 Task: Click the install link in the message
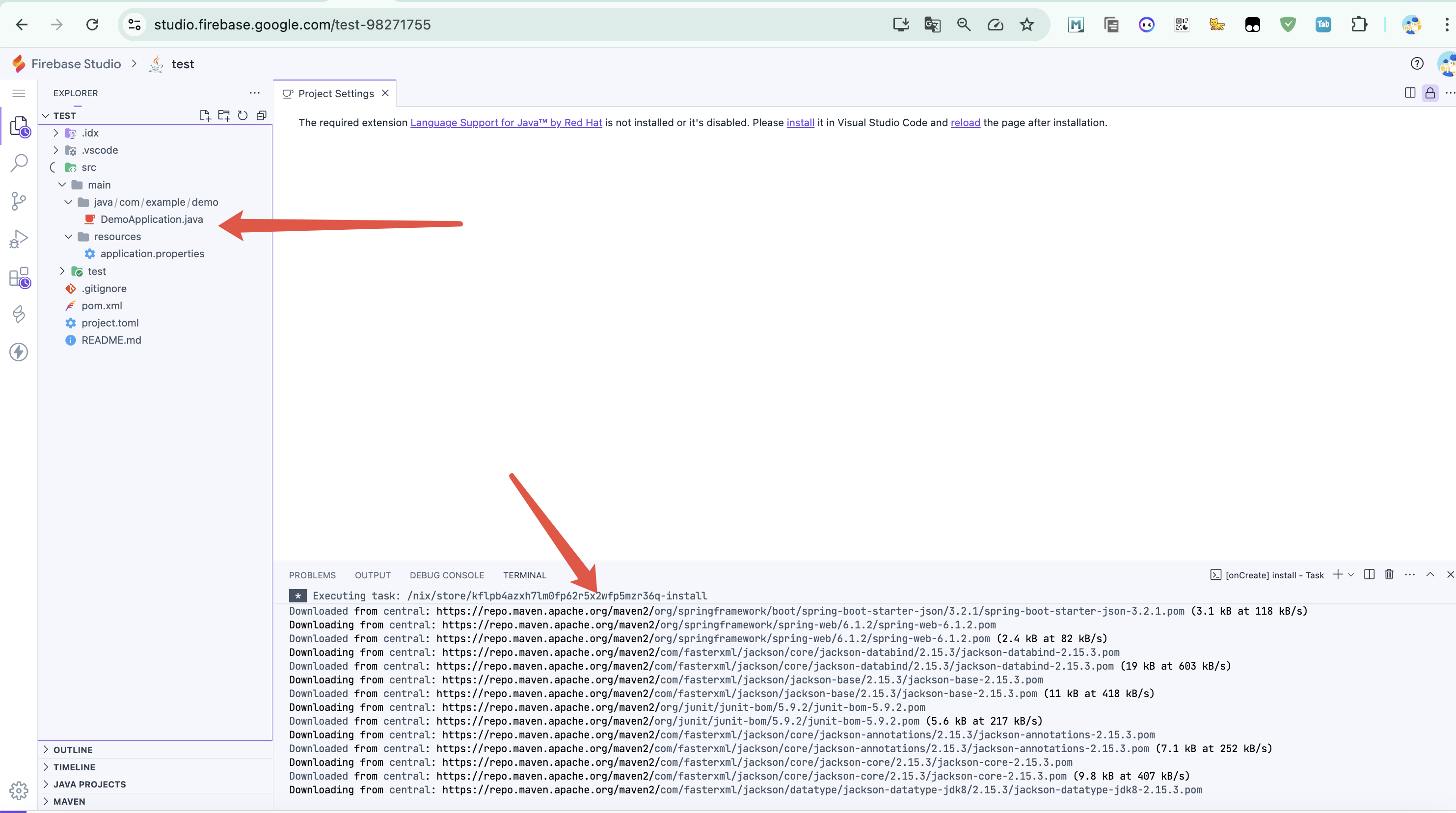tap(800, 123)
